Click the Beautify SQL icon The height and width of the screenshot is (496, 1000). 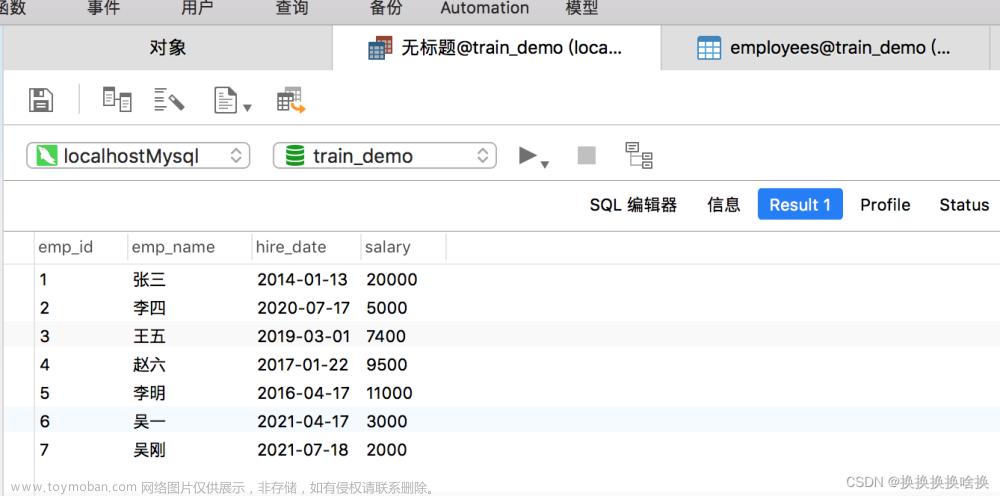coord(169,100)
